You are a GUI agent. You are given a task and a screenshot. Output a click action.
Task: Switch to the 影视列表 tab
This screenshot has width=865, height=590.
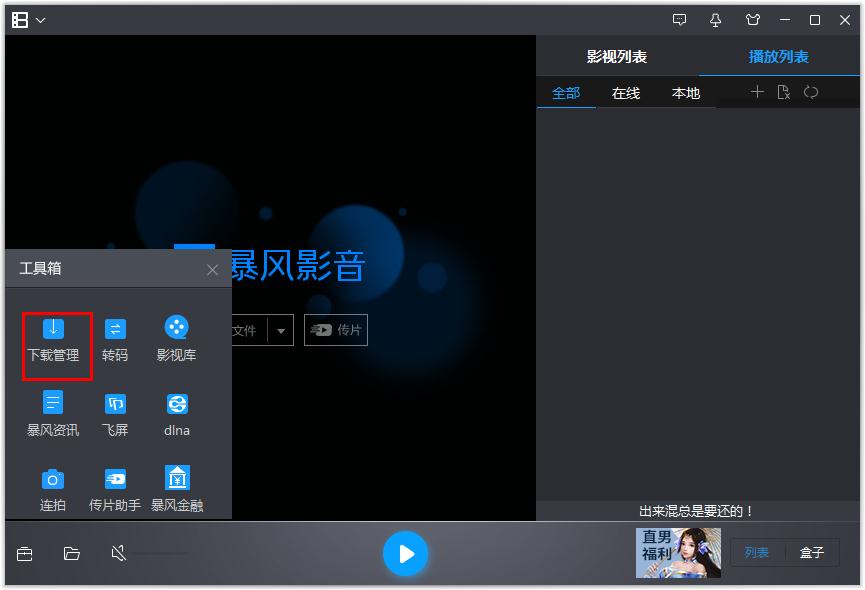pyautogui.click(x=617, y=56)
